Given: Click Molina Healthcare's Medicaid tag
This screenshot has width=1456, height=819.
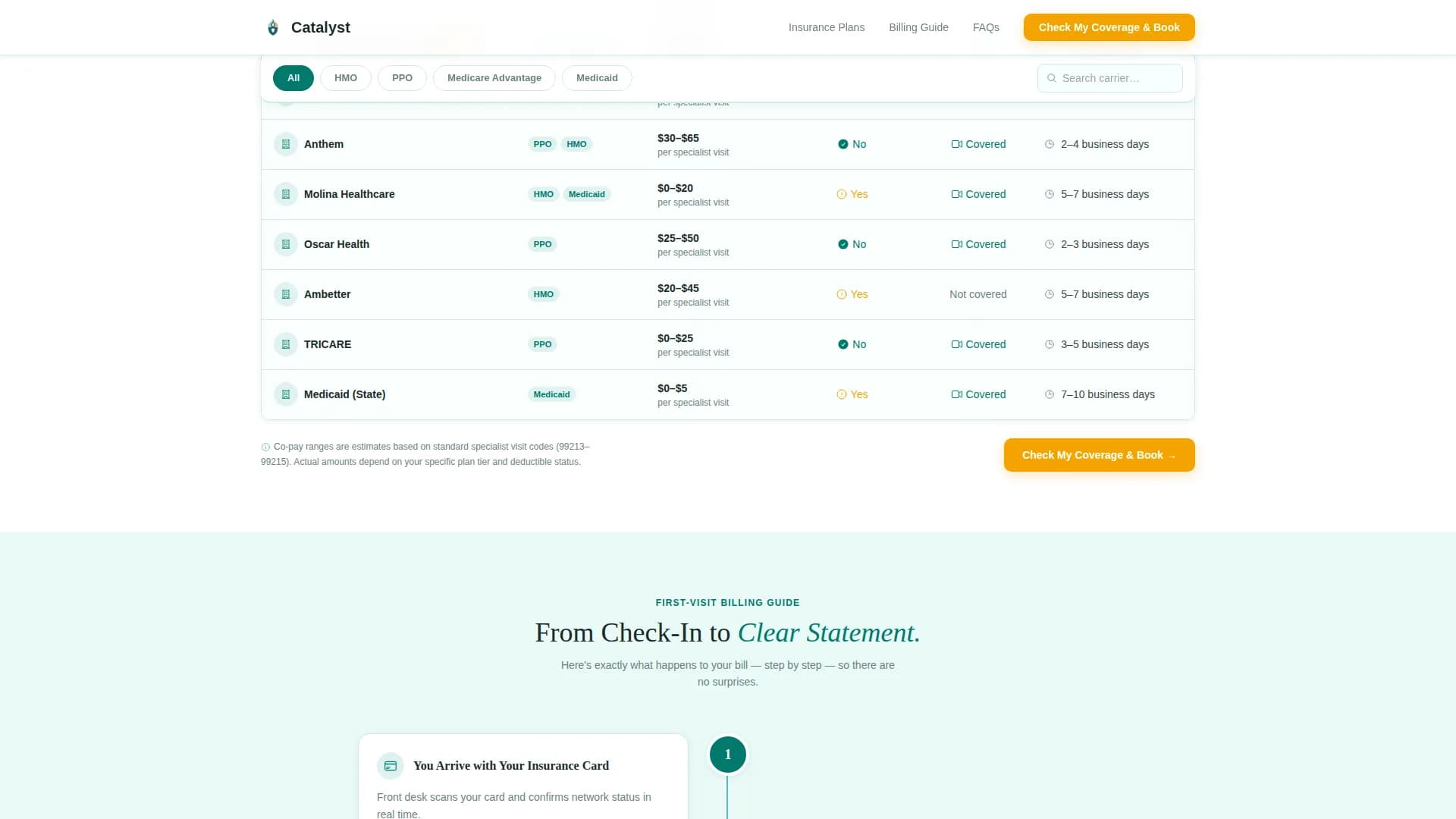Looking at the screenshot, I should pos(587,194).
